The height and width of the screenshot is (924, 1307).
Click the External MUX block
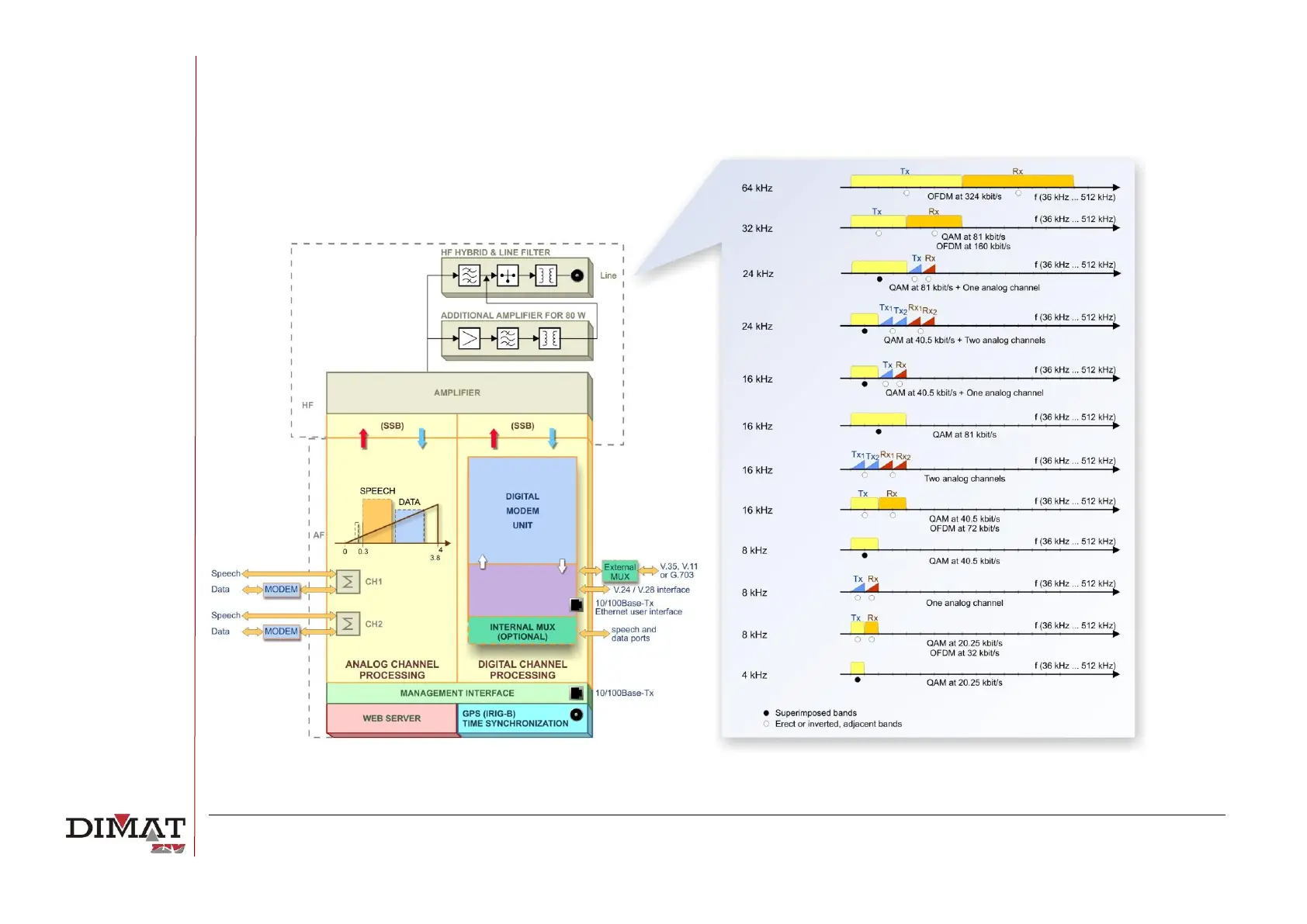point(619,572)
